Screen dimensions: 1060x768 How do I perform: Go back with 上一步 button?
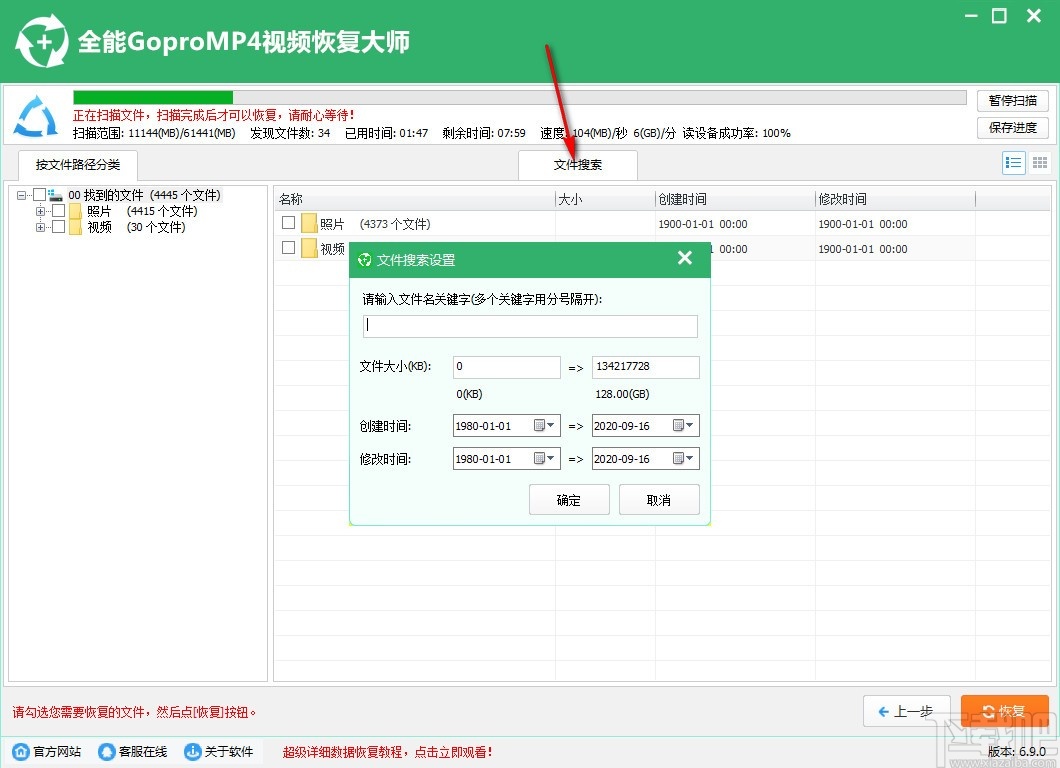pyautogui.click(x=907, y=711)
